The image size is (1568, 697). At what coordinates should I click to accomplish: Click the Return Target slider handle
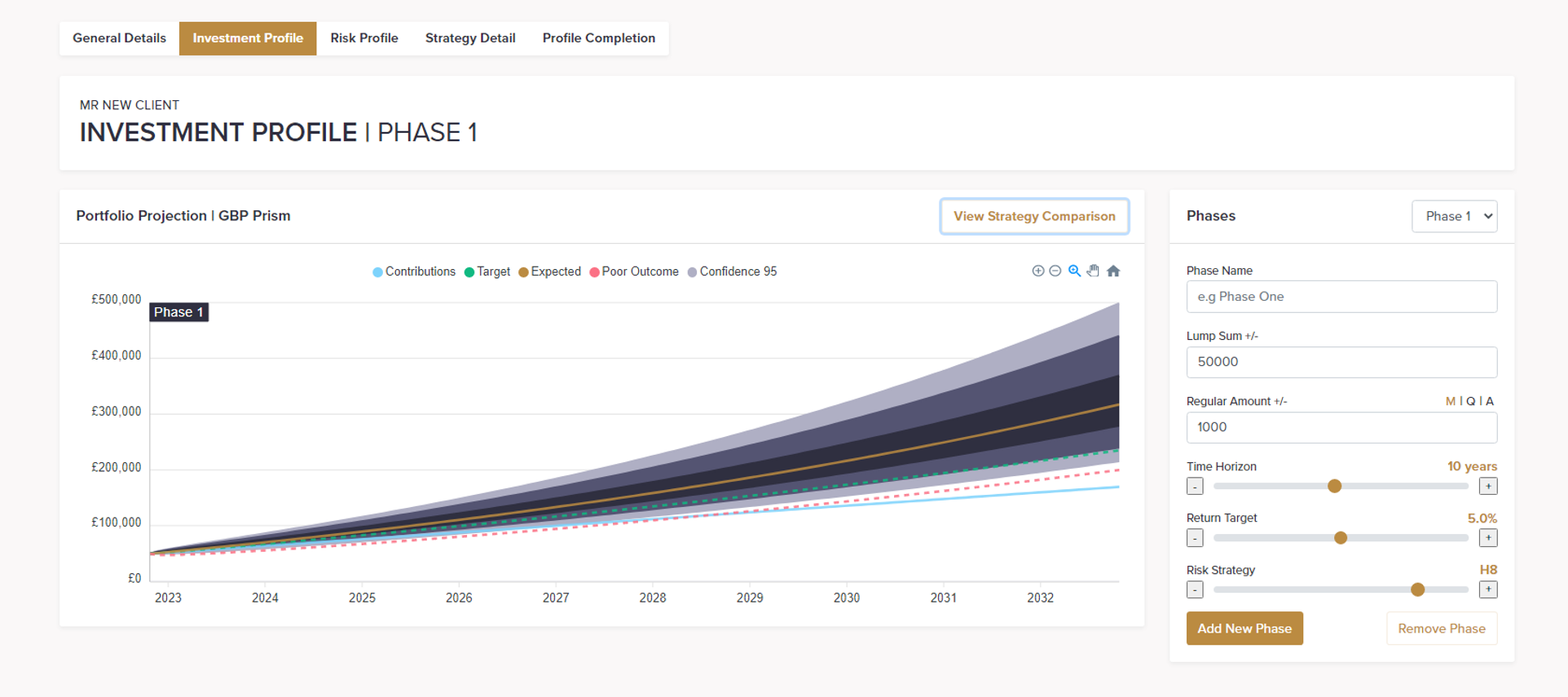click(1341, 538)
